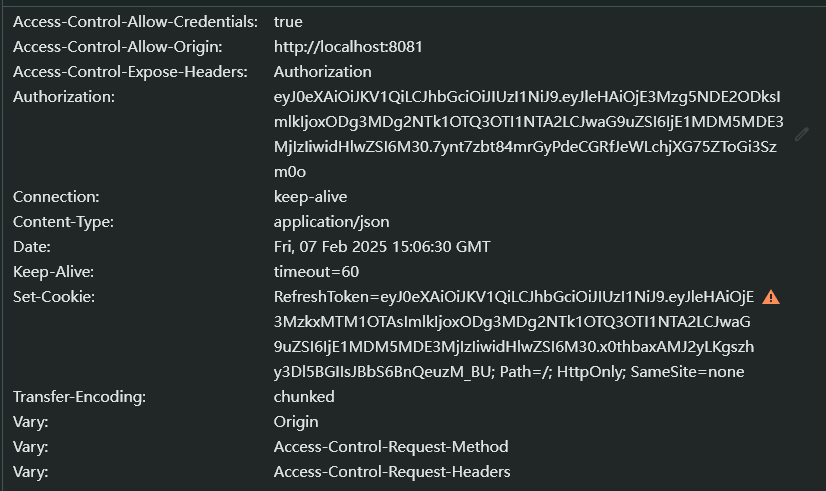826x491 pixels.
Task: Click the Authorization JWT token value
Action: 528,134
